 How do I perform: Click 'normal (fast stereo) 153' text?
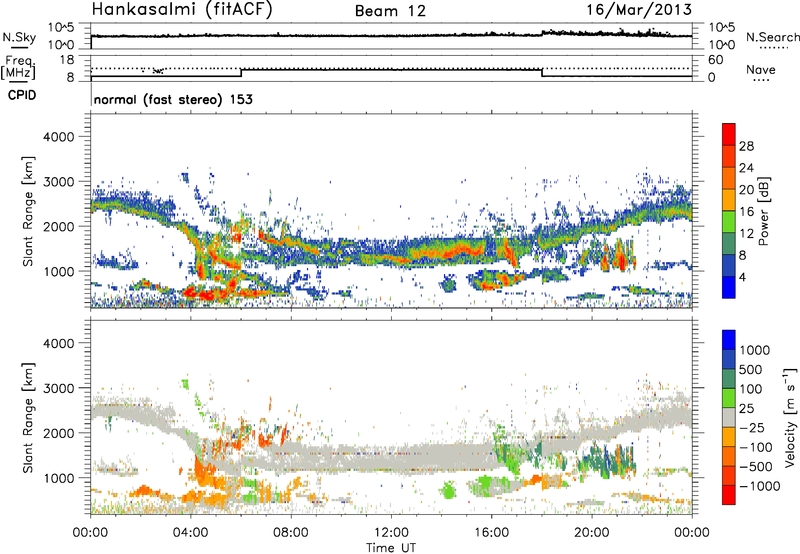pos(173,99)
